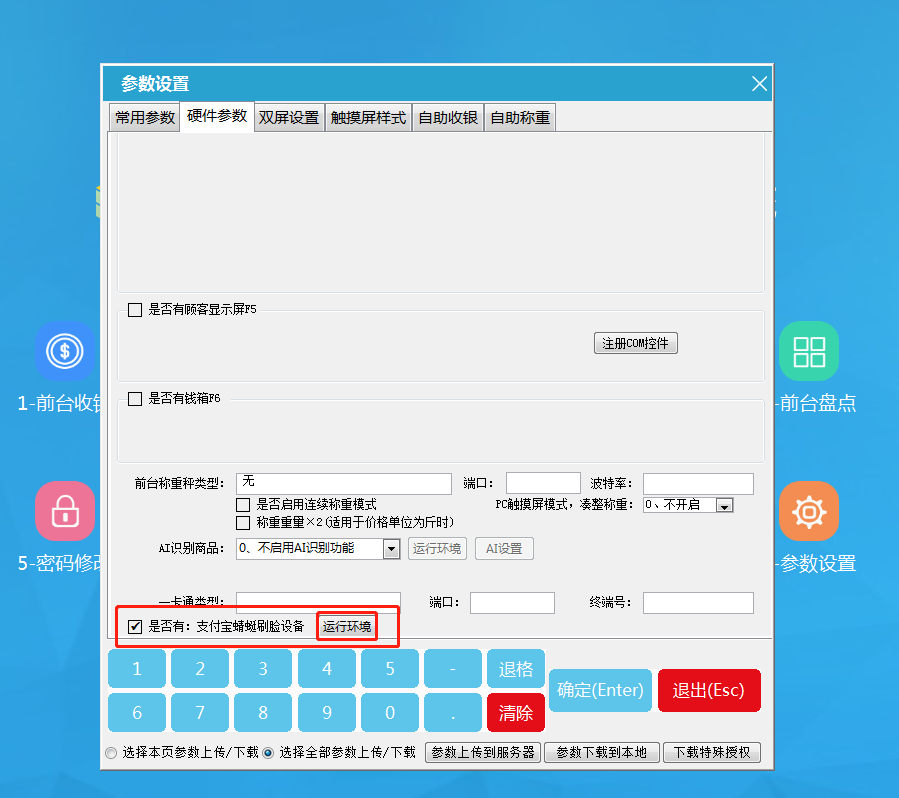Screen dimensions: 899x798
Task: Expand the AI识别商品 dropdown
Action: (x=391, y=548)
